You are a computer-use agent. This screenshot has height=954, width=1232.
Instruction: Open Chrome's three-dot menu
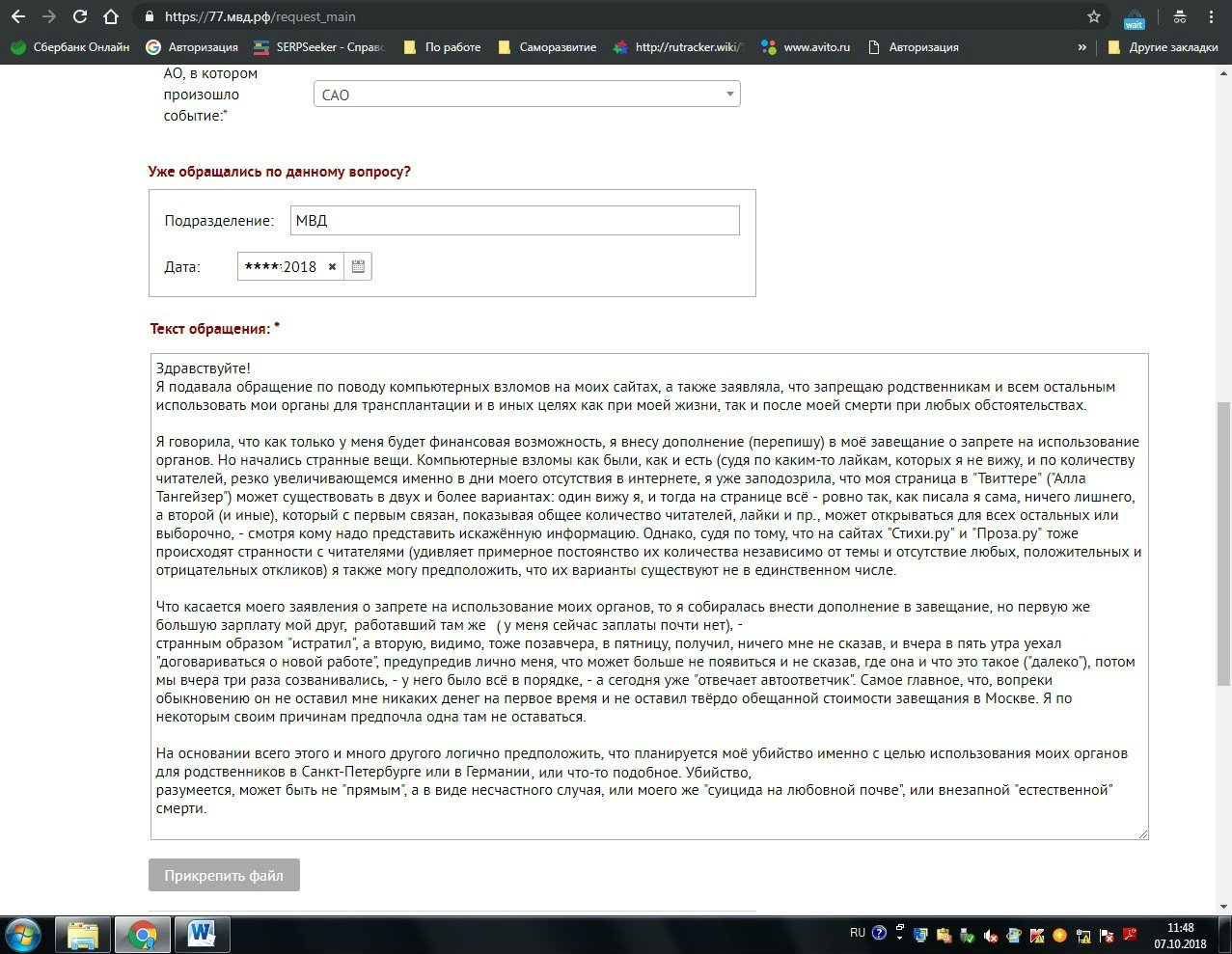pyautogui.click(x=1211, y=16)
